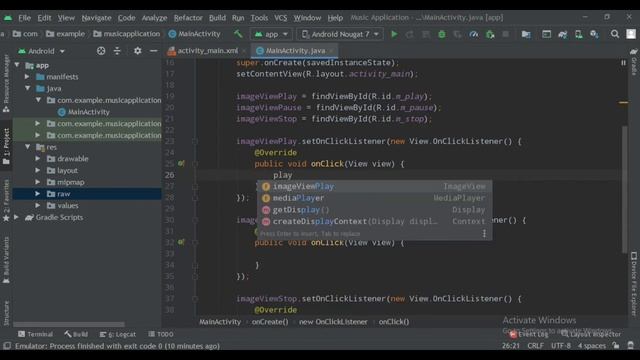The height and width of the screenshot is (360, 640).
Task: Open SDK Manager icon in toolbar
Action: (594, 34)
